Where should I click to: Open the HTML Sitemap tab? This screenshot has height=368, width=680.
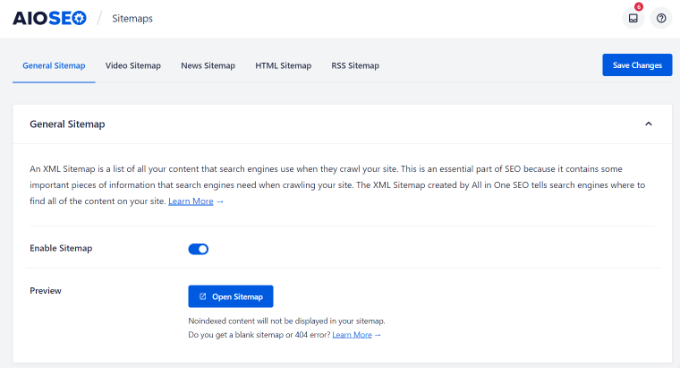[x=283, y=66]
